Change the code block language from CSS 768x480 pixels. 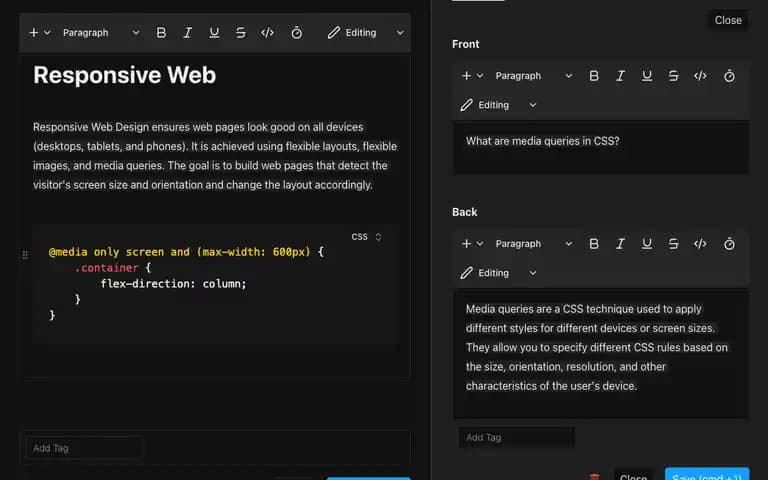(x=366, y=237)
